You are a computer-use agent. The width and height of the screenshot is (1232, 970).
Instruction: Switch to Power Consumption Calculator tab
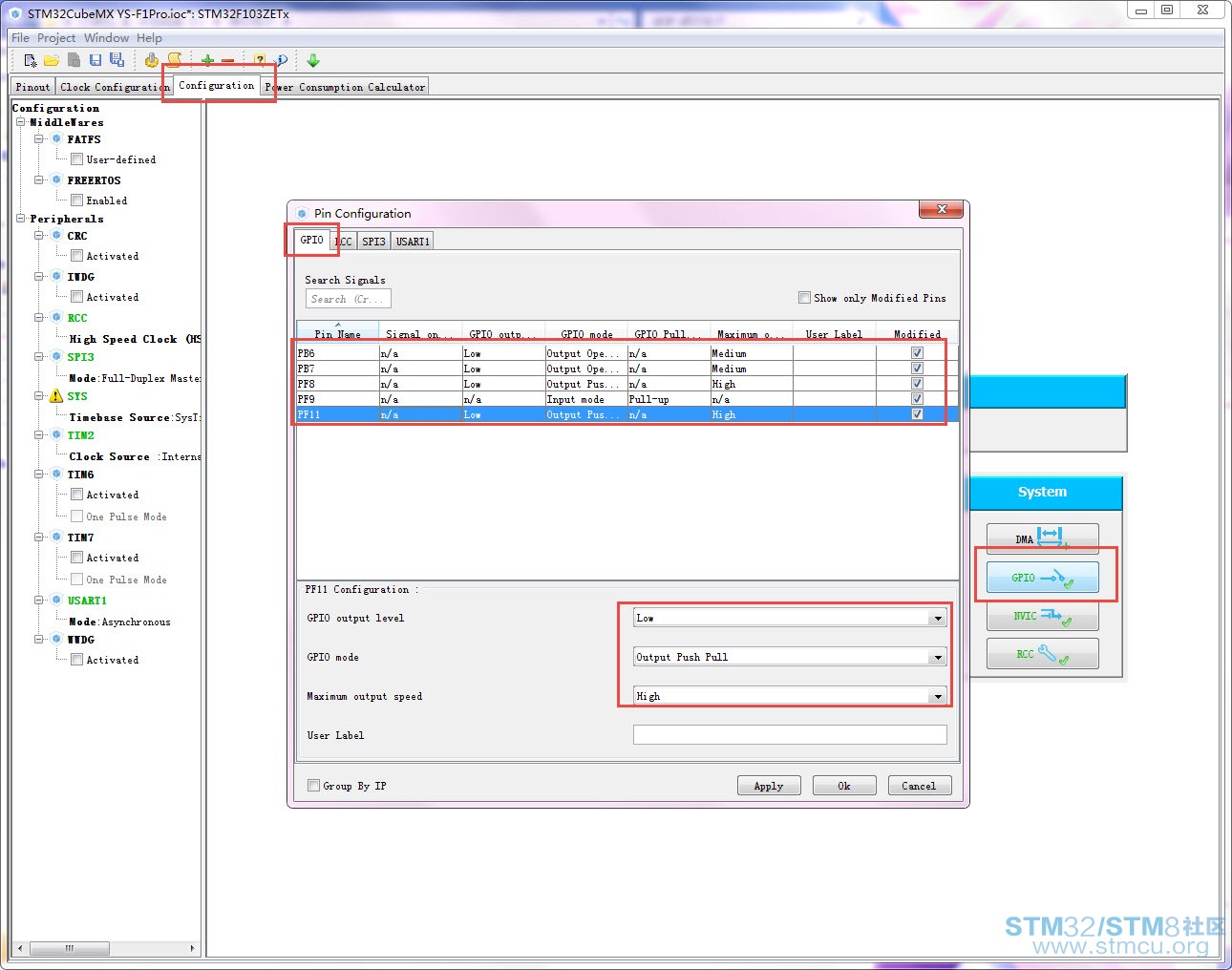344,87
